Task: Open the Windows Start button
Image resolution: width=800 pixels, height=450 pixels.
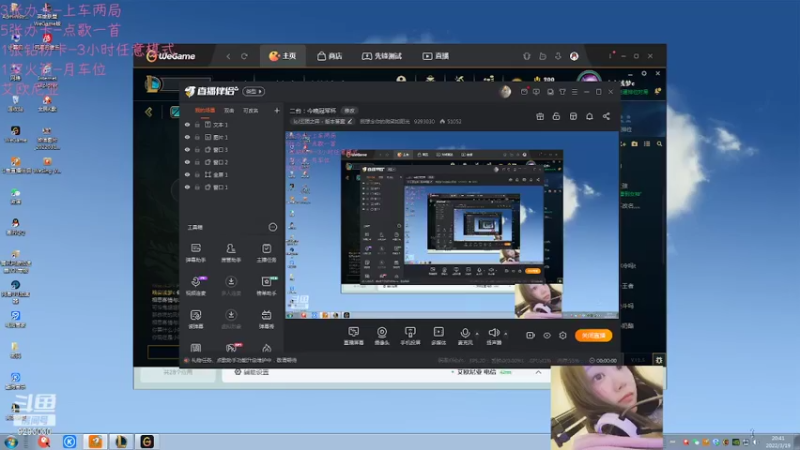Action: (x=11, y=442)
